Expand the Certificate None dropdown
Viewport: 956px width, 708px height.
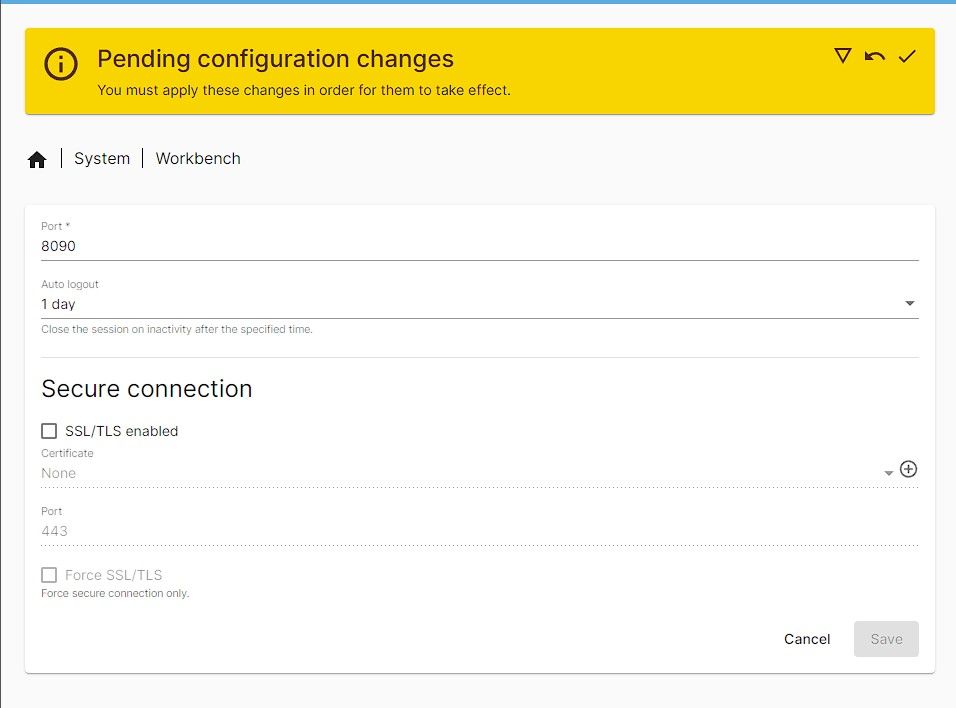888,471
